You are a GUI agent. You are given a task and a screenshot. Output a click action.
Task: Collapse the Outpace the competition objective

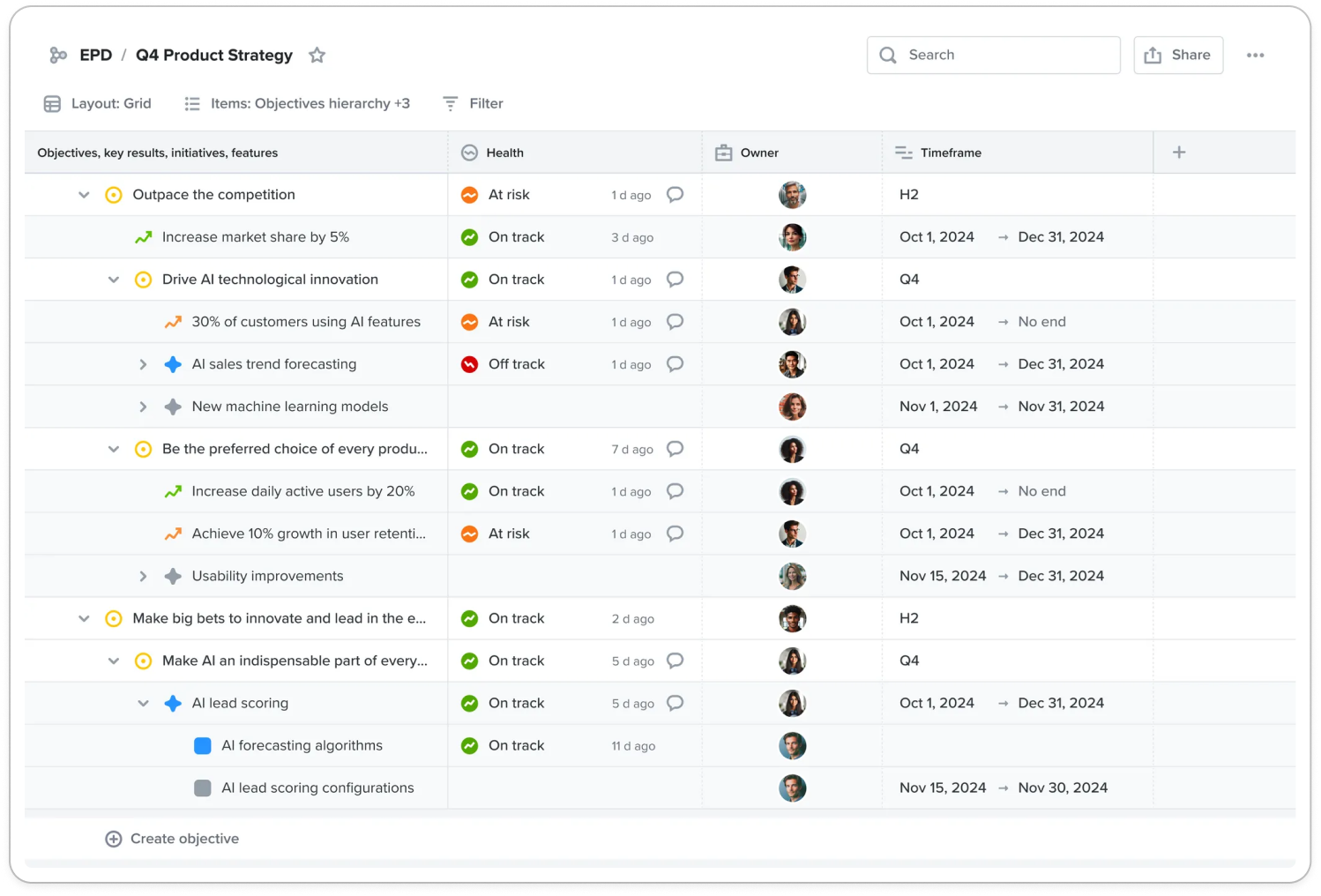(84, 195)
